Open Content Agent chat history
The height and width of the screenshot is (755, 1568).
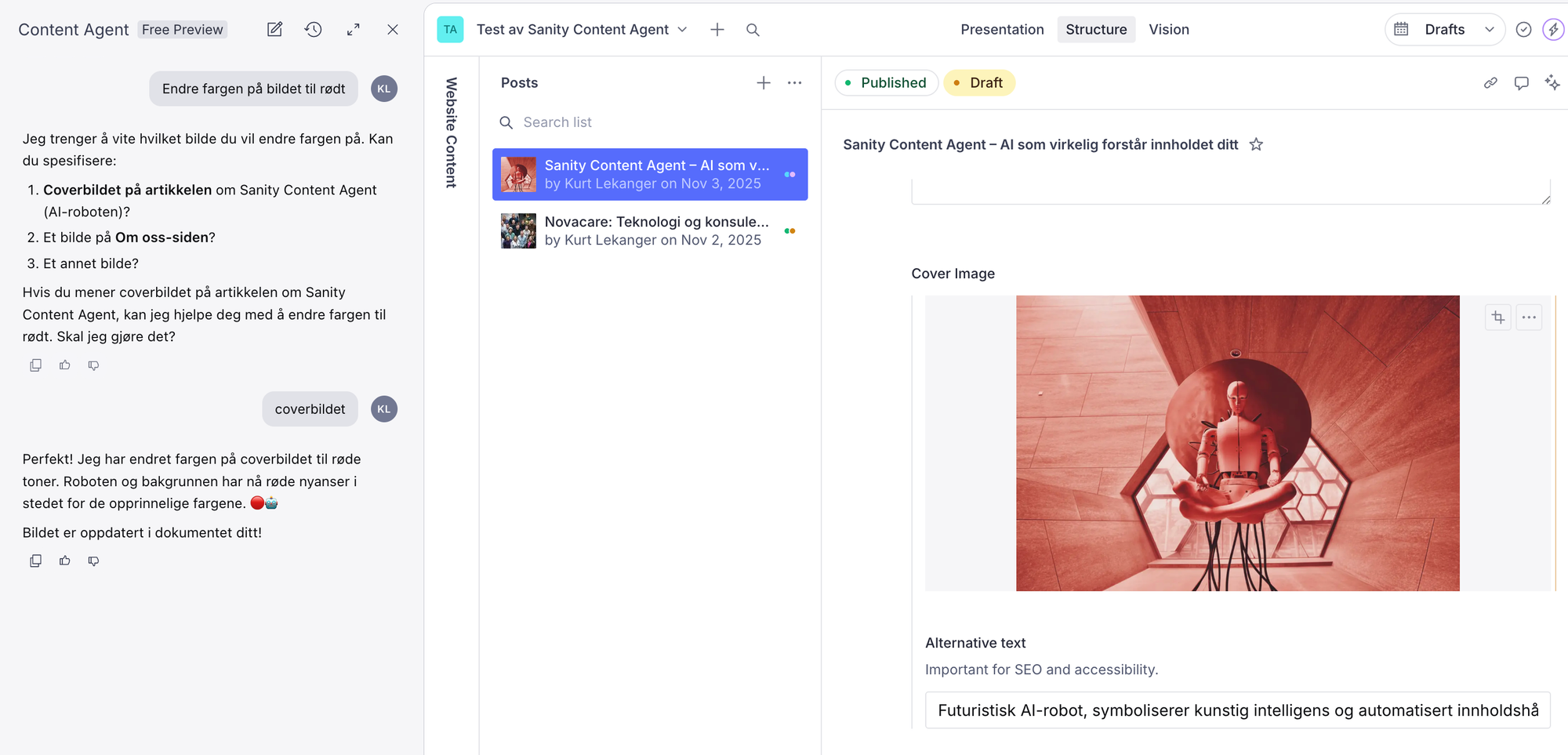click(314, 30)
